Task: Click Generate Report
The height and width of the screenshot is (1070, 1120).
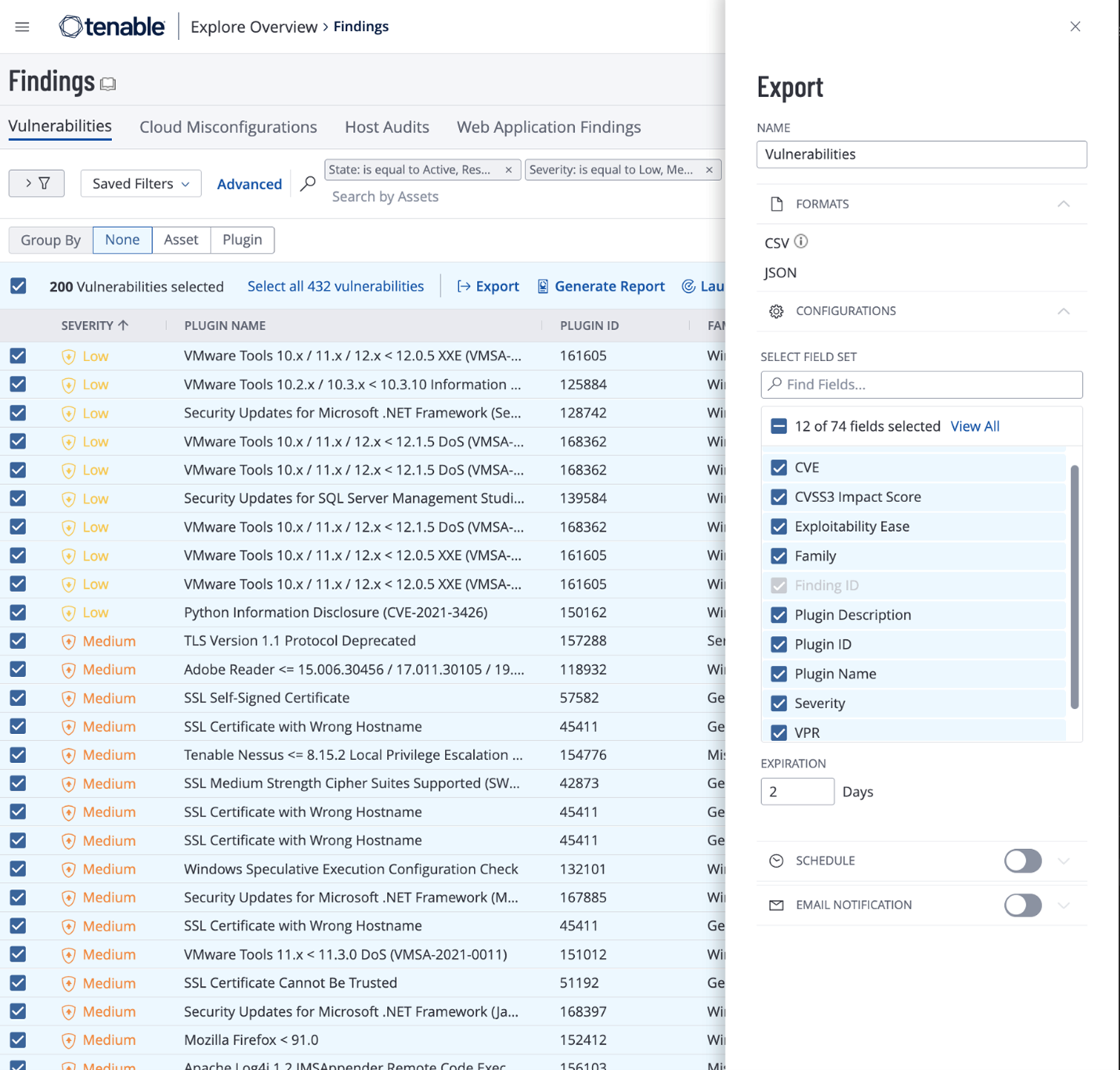Action: tap(601, 287)
